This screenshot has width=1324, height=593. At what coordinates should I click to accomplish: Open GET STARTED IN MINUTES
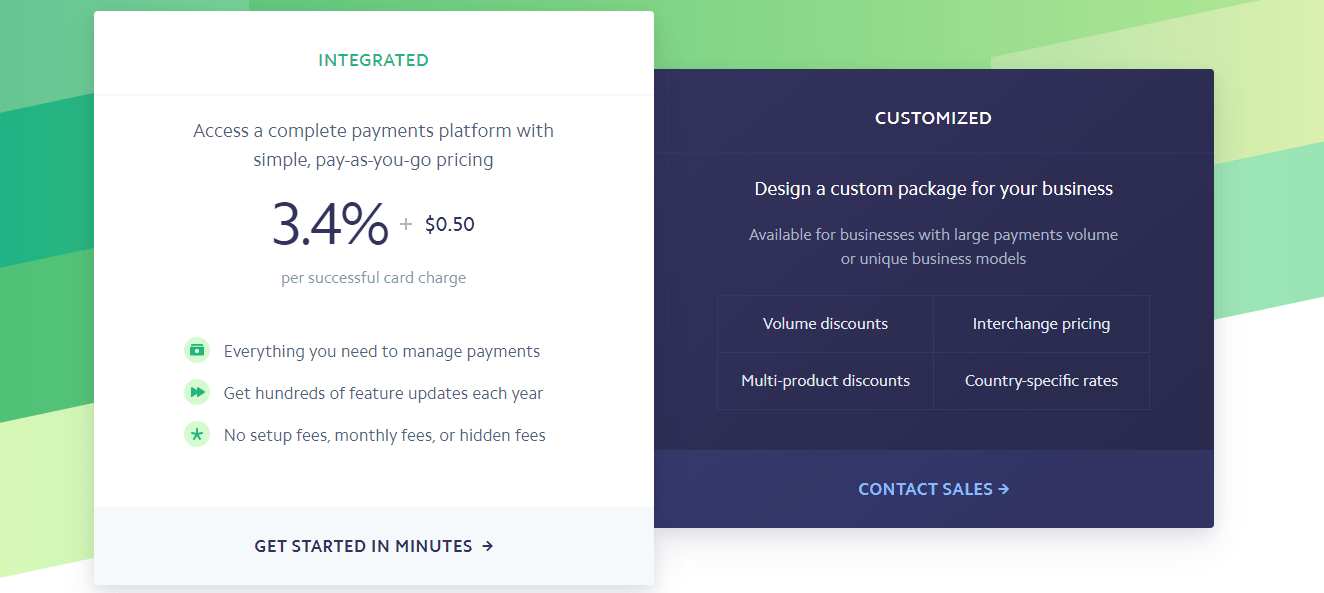coord(363,546)
